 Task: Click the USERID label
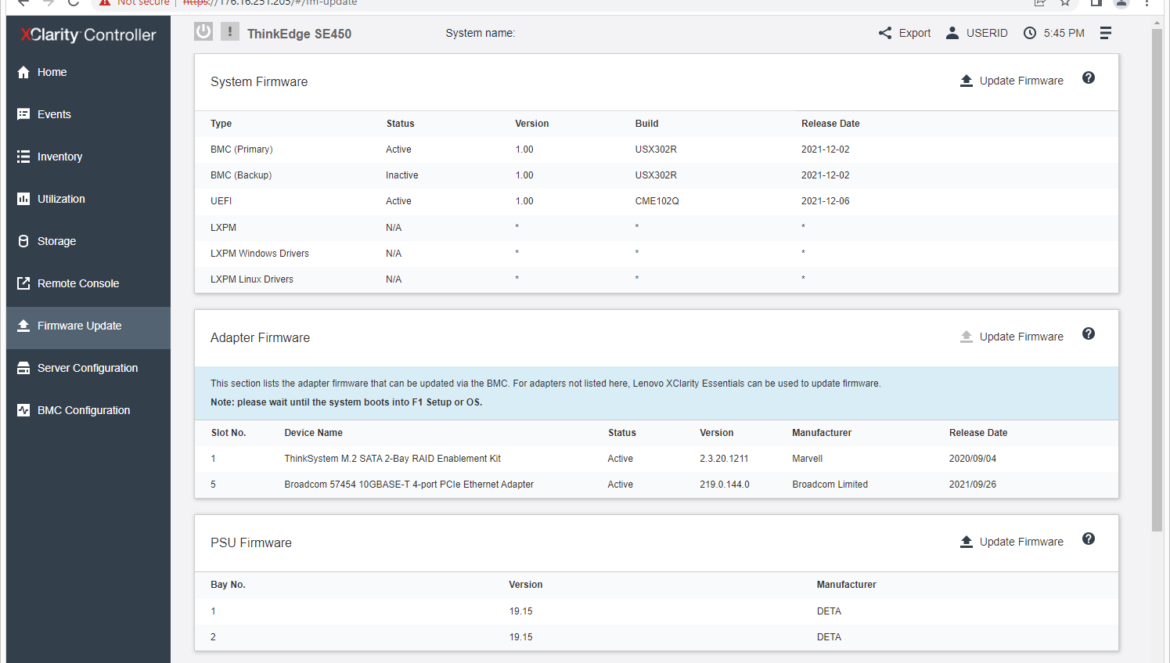[x=986, y=33]
